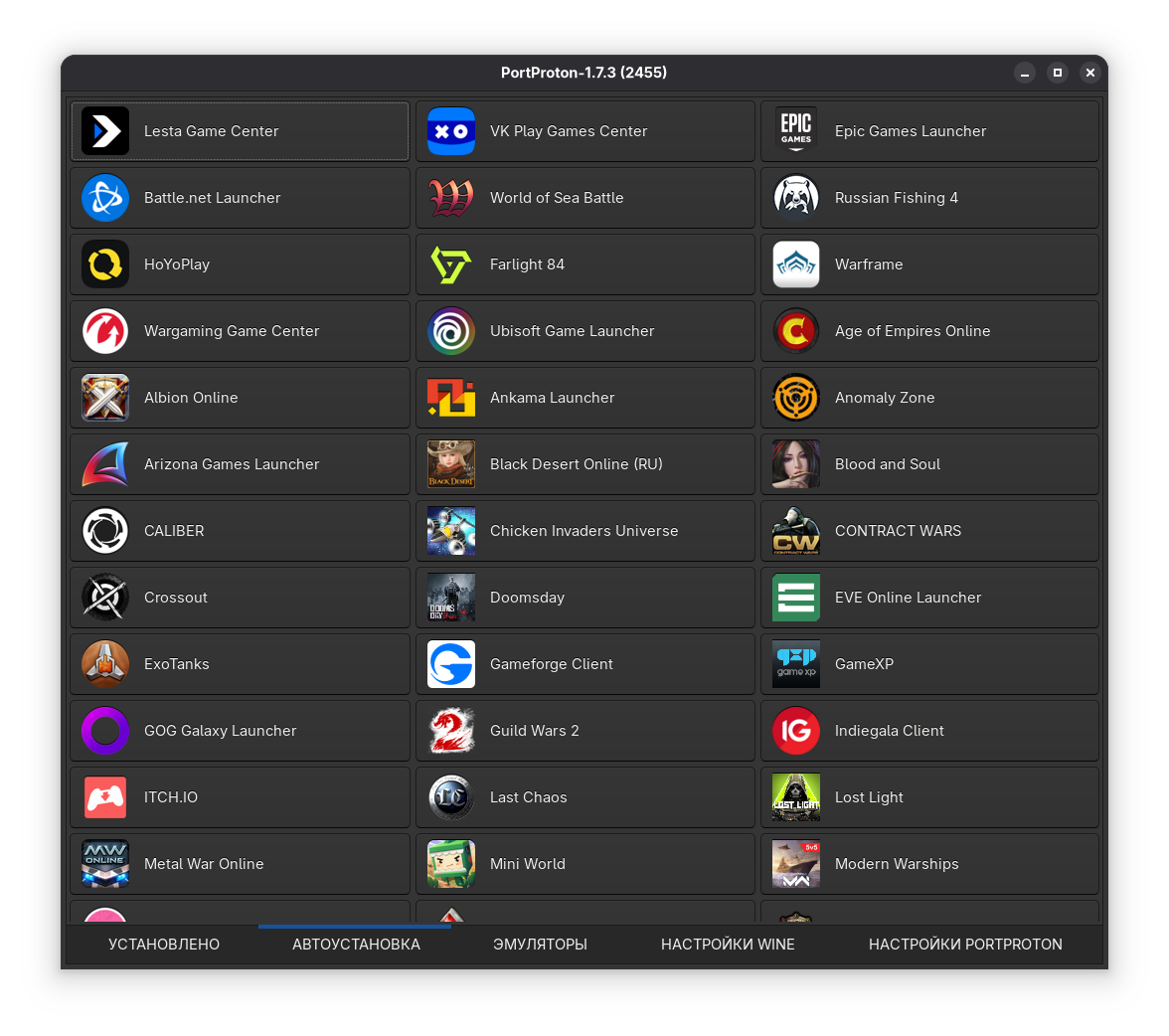Screen dimensions: 1169x1036
Task: Select the Epic Games Launcher icon
Action: click(796, 131)
